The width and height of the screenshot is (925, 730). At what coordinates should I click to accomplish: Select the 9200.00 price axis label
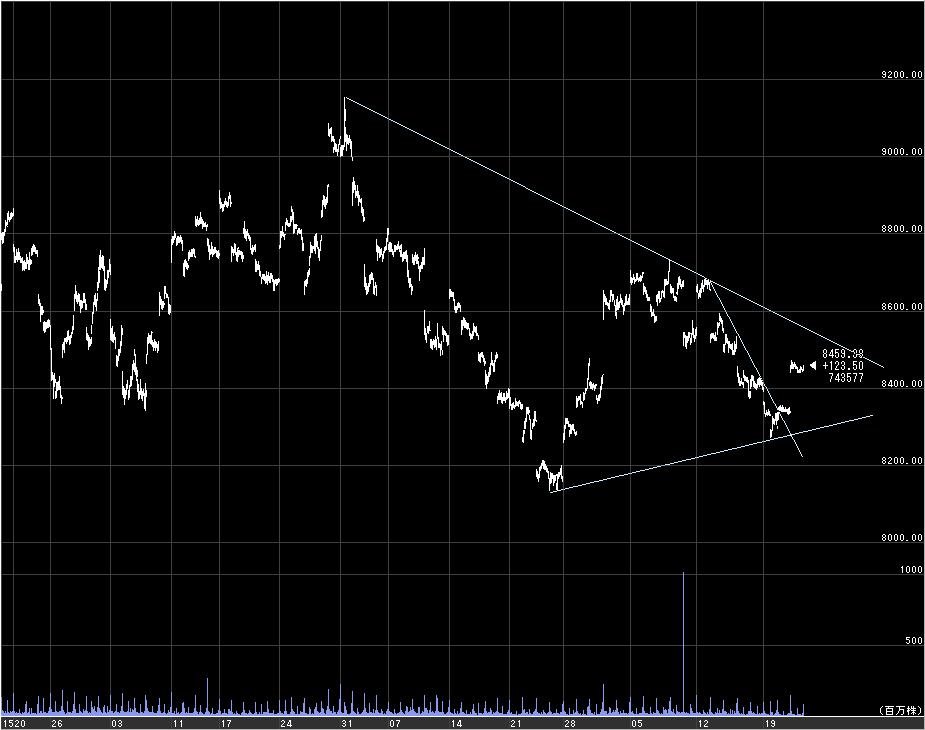tap(902, 74)
